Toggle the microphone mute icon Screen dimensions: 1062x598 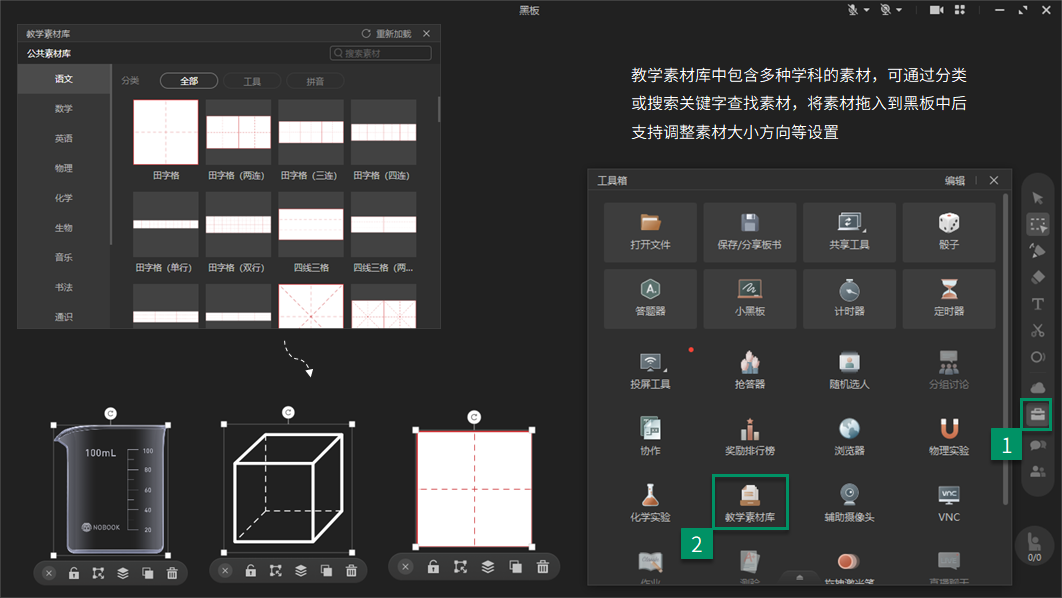tap(853, 9)
